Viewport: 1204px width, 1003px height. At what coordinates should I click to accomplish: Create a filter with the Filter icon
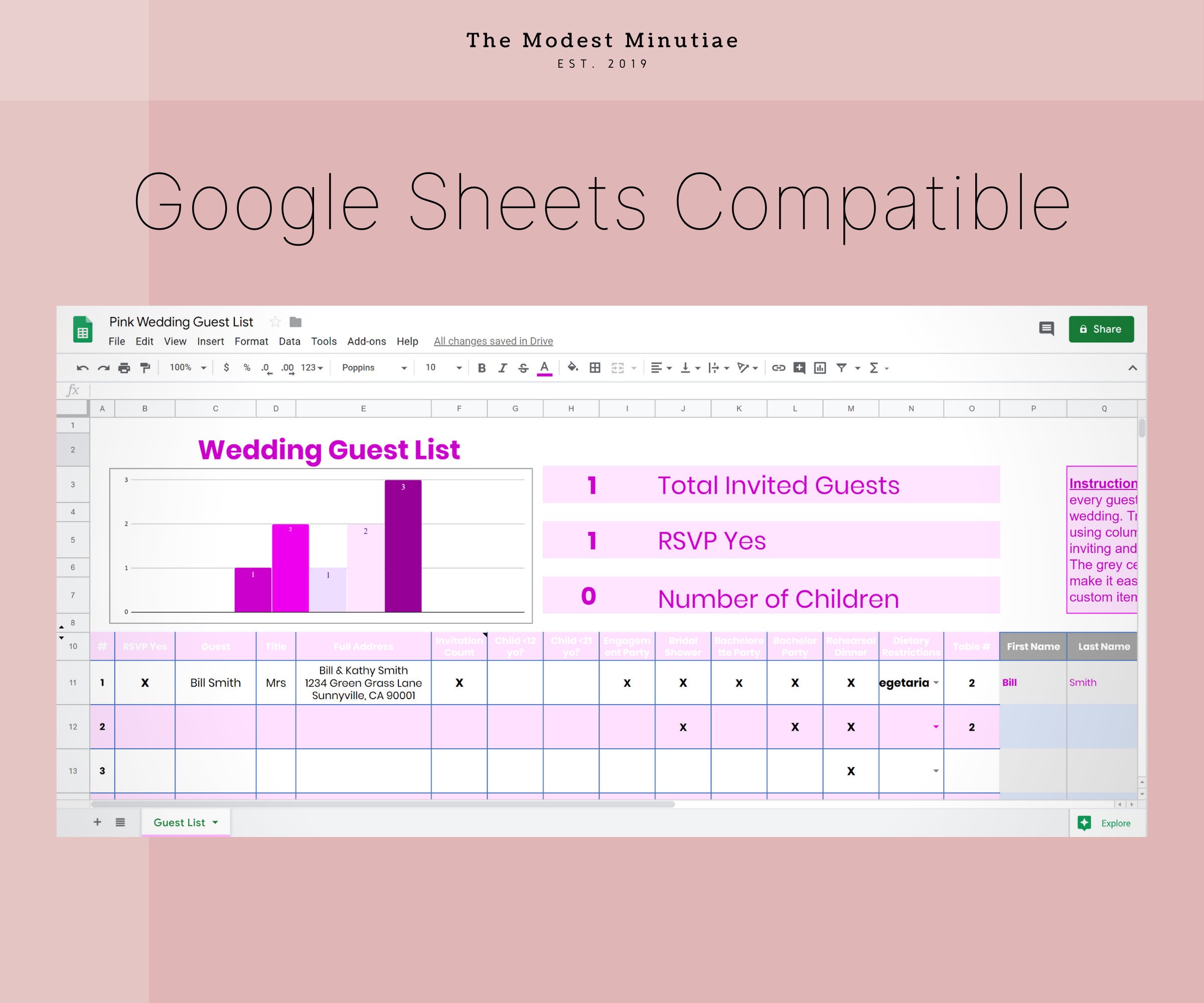(840, 368)
